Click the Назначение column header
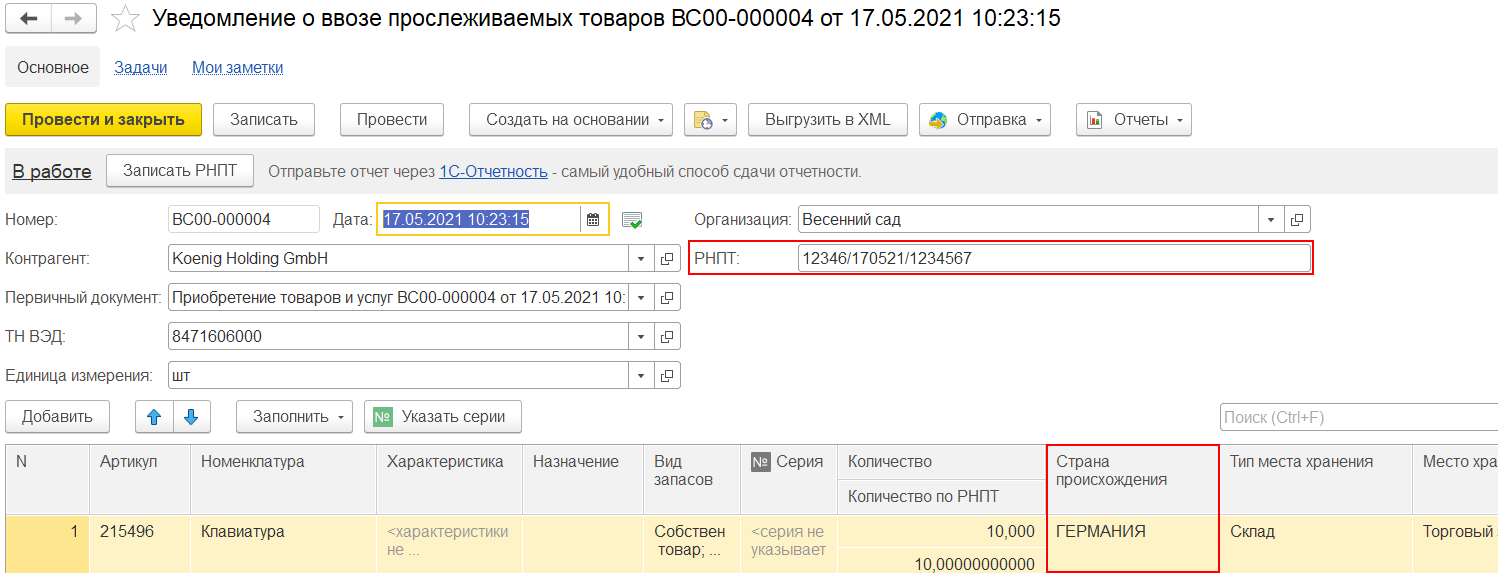Viewport: 1498px width, 573px height. (x=582, y=480)
